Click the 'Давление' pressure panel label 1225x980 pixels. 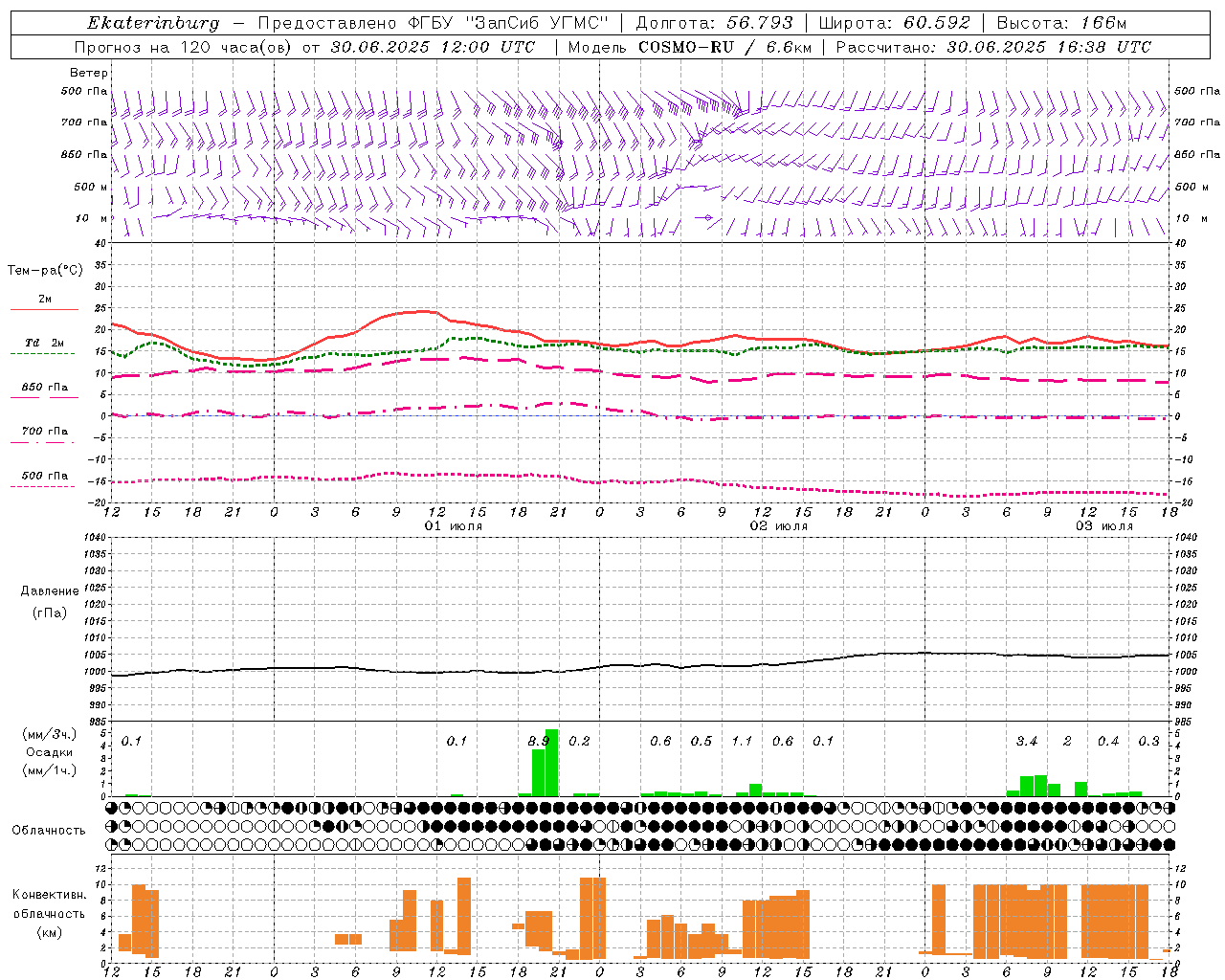pos(49,591)
